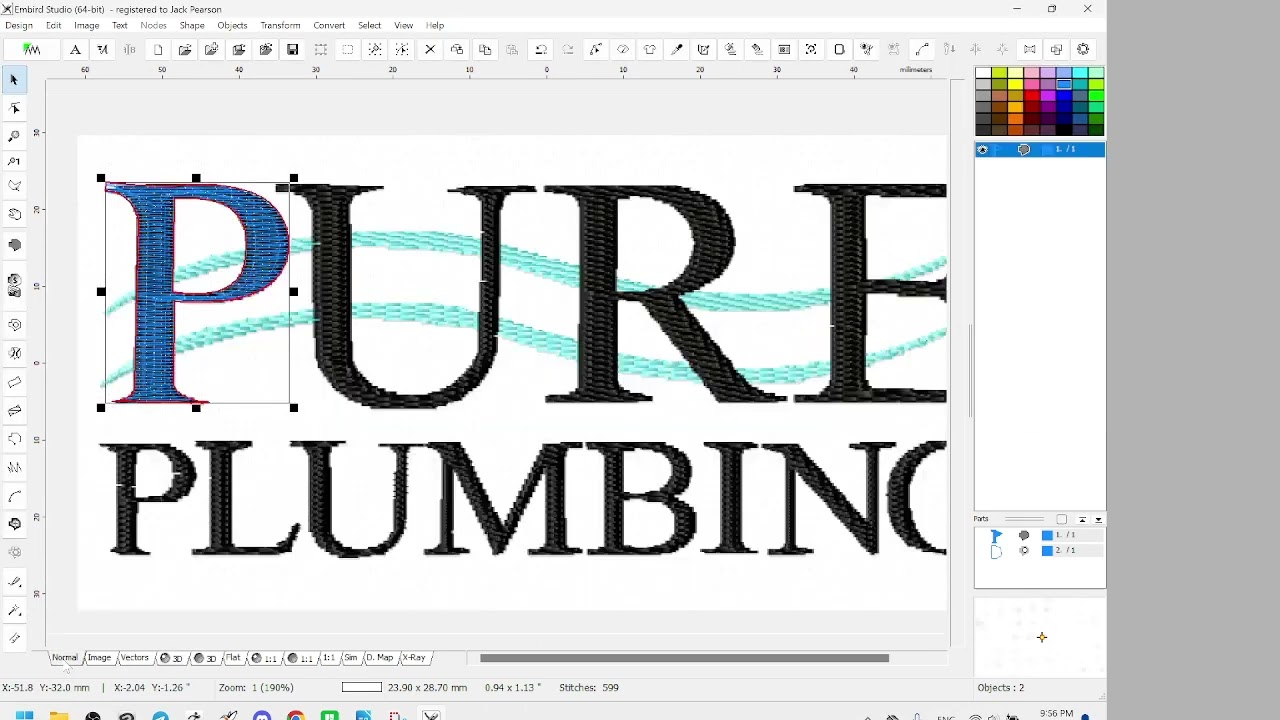The width and height of the screenshot is (1280, 720).
Task: Toggle the ring icon on part 2./1
Action: tap(1024, 551)
